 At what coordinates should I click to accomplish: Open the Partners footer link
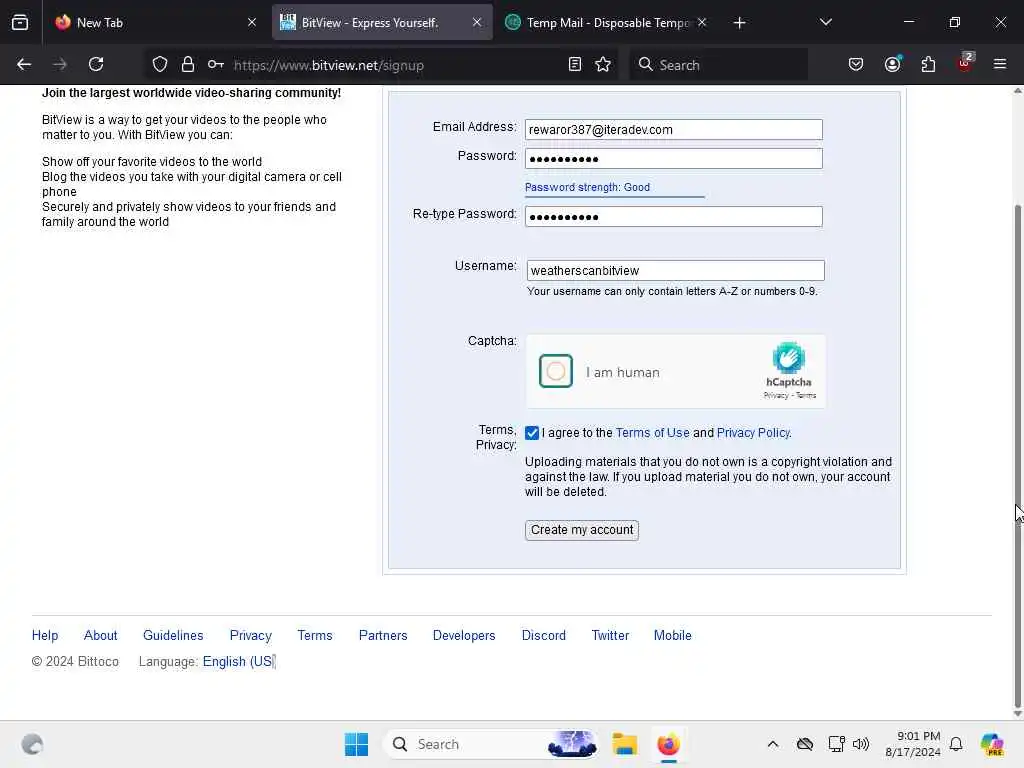click(383, 635)
